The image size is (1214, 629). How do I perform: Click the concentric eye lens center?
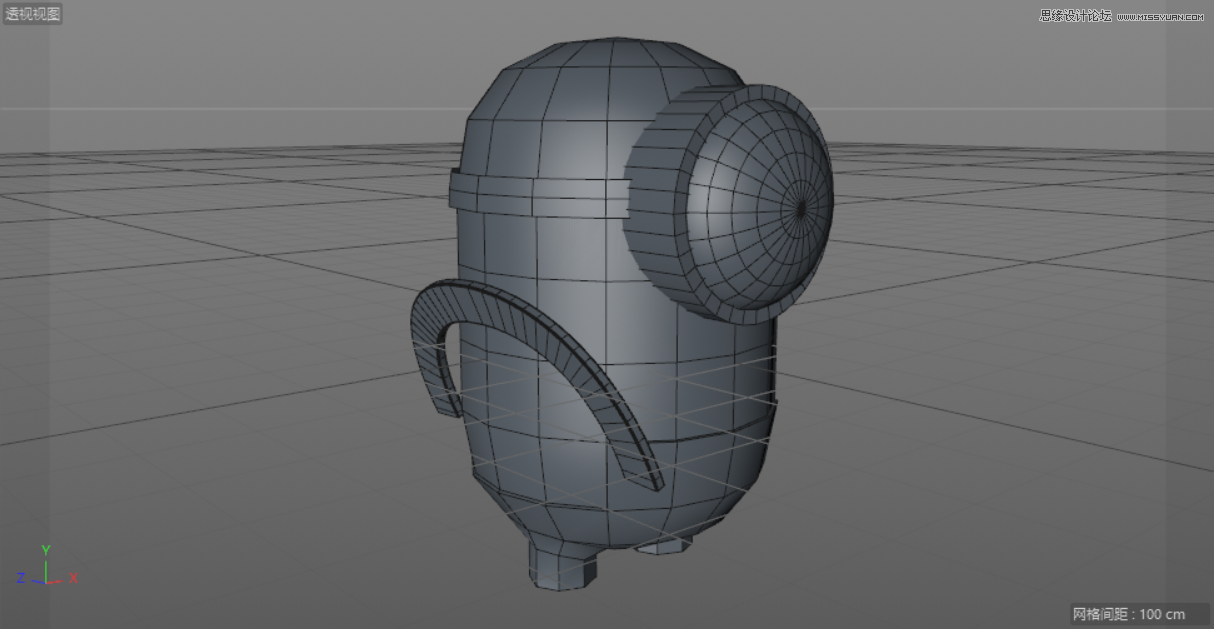(802, 208)
